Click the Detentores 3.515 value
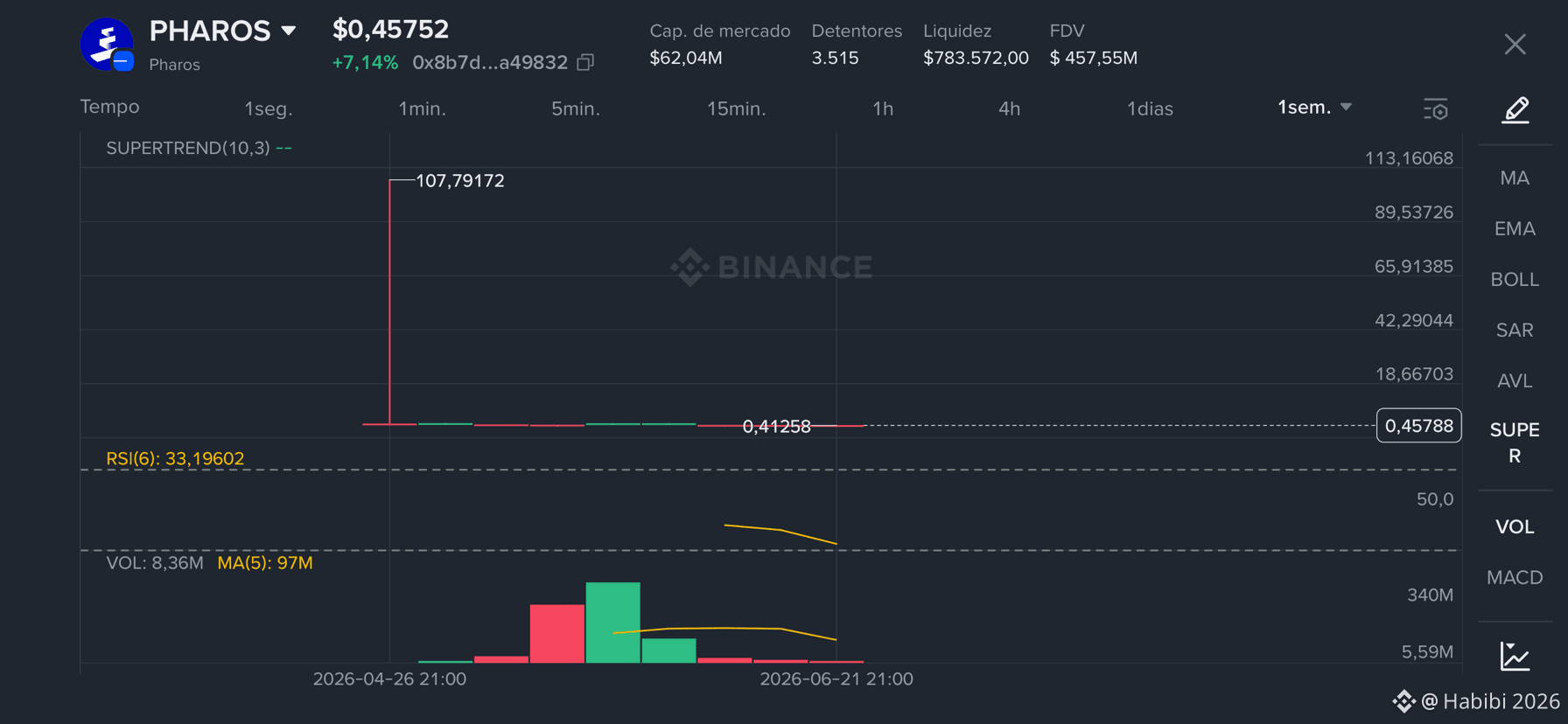 (835, 59)
